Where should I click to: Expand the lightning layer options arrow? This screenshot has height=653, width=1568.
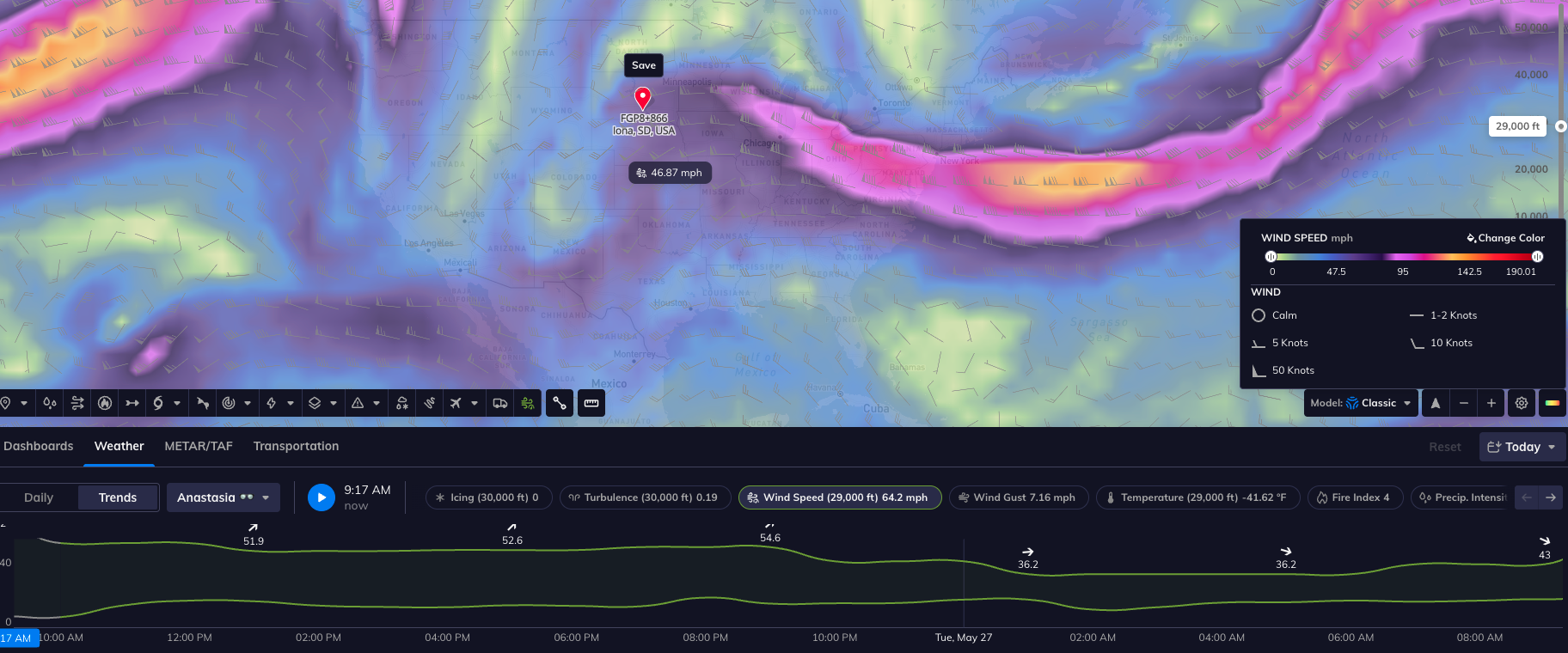point(291,403)
